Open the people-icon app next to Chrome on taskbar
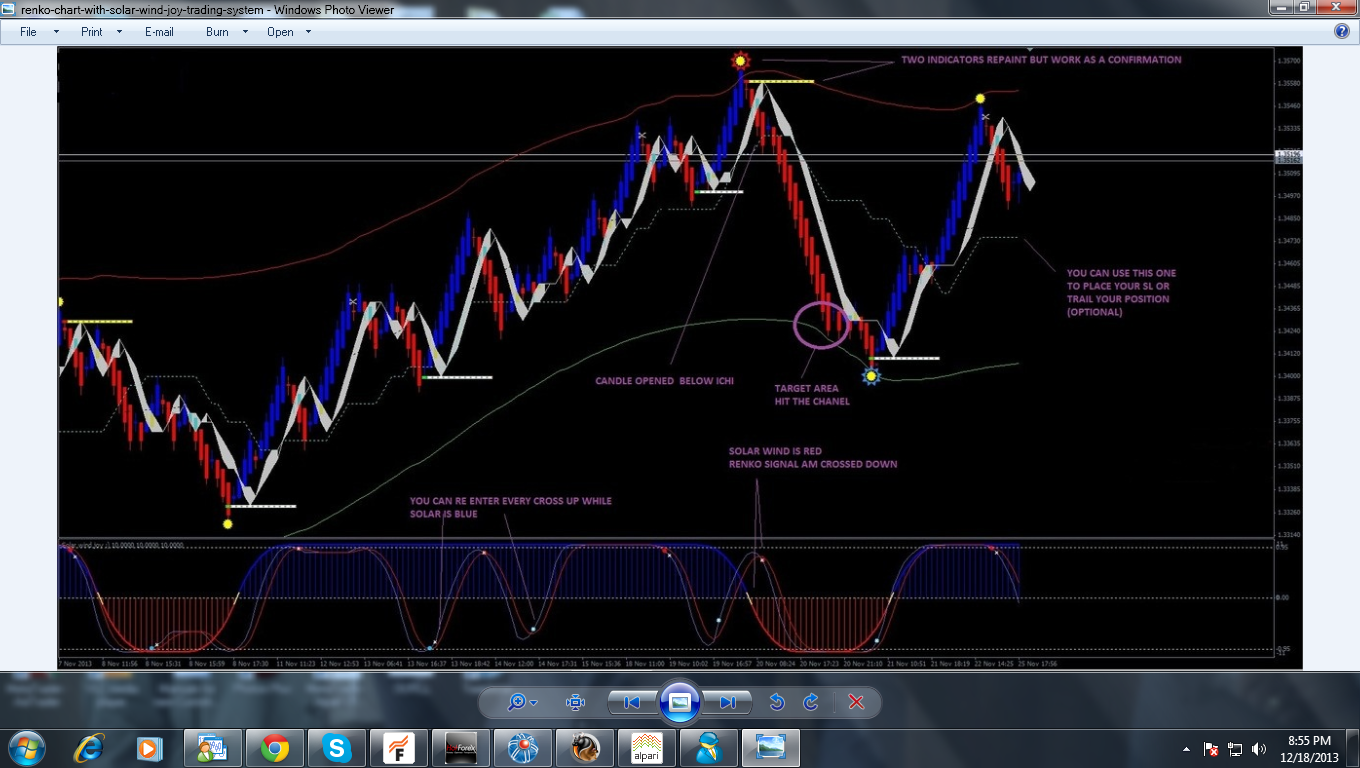Image resolution: width=1360 pixels, height=768 pixels. click(213, 747)
